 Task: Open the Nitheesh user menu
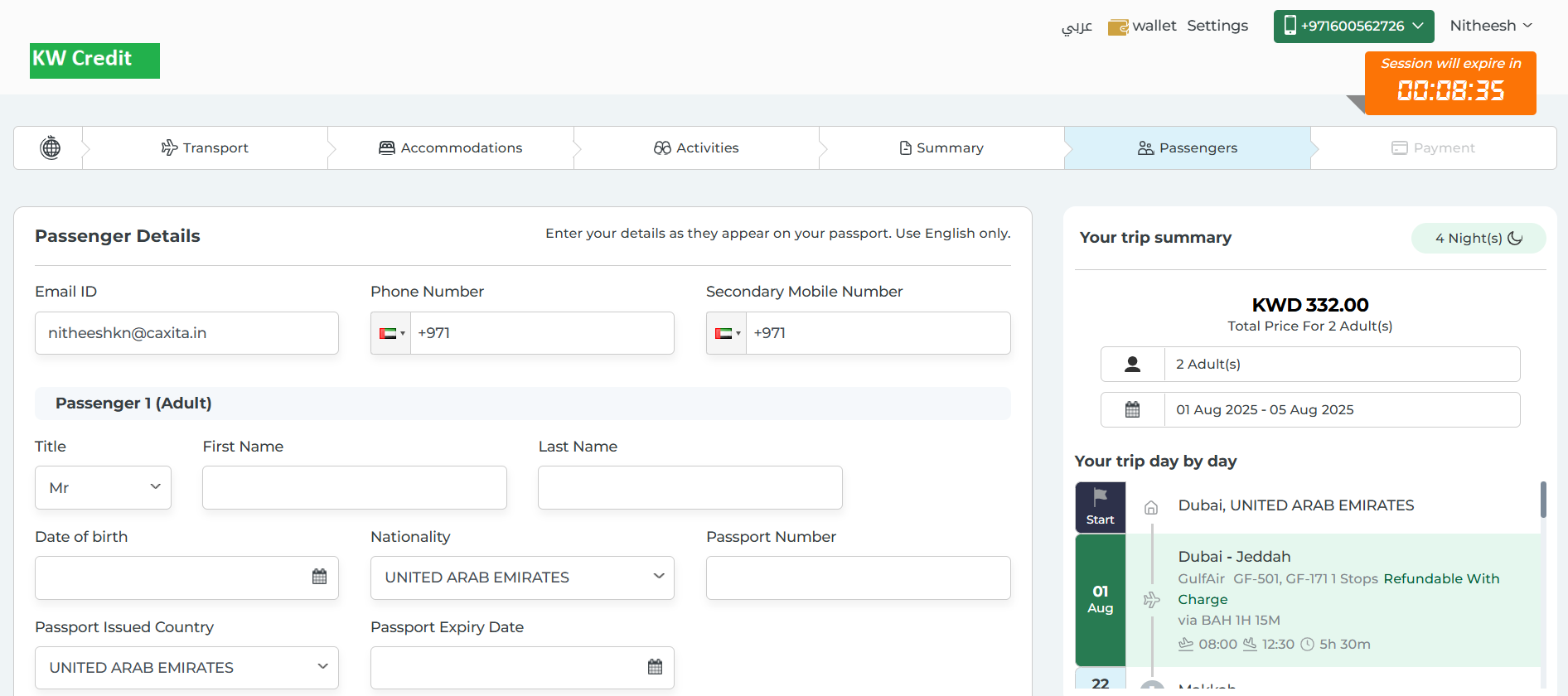[x=1490, y=26]
